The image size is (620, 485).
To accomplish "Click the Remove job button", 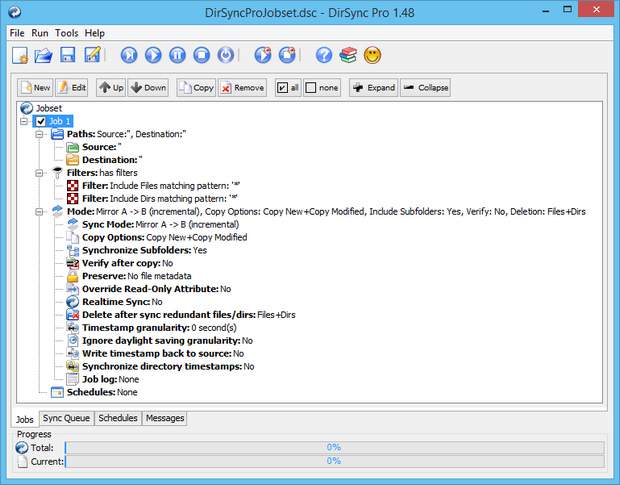I will tap(242, 88).
